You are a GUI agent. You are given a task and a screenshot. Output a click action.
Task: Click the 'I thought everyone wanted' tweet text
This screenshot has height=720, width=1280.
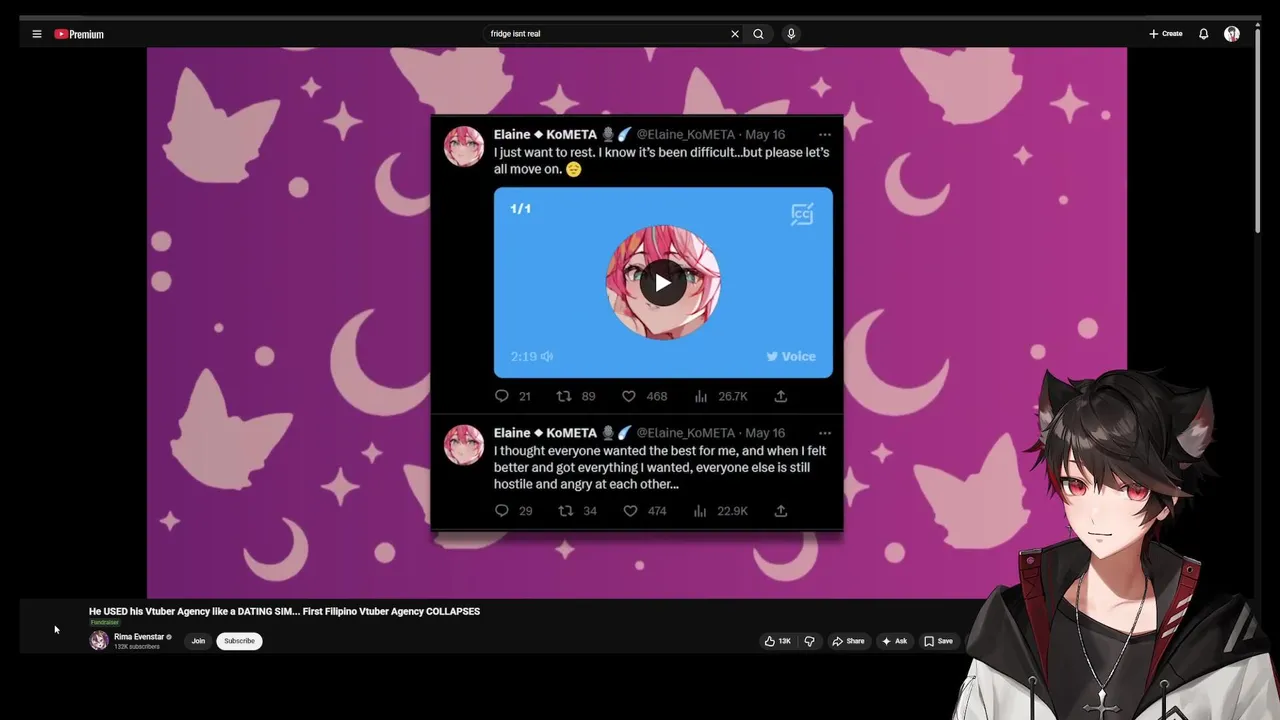tap(660, 468)
